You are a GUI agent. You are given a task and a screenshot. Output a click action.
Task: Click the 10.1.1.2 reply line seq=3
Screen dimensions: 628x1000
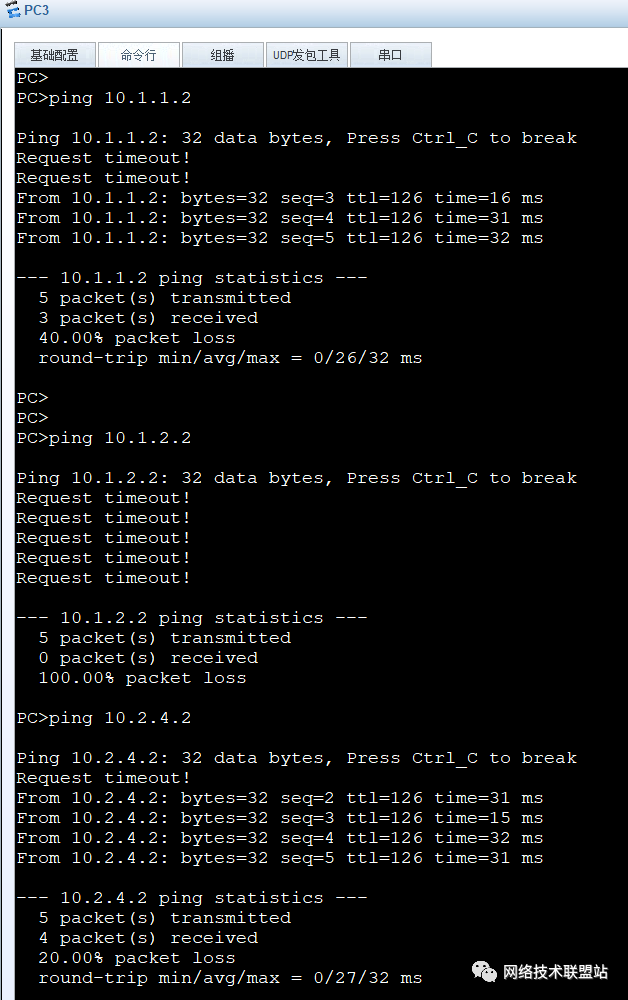pos(280,198)
